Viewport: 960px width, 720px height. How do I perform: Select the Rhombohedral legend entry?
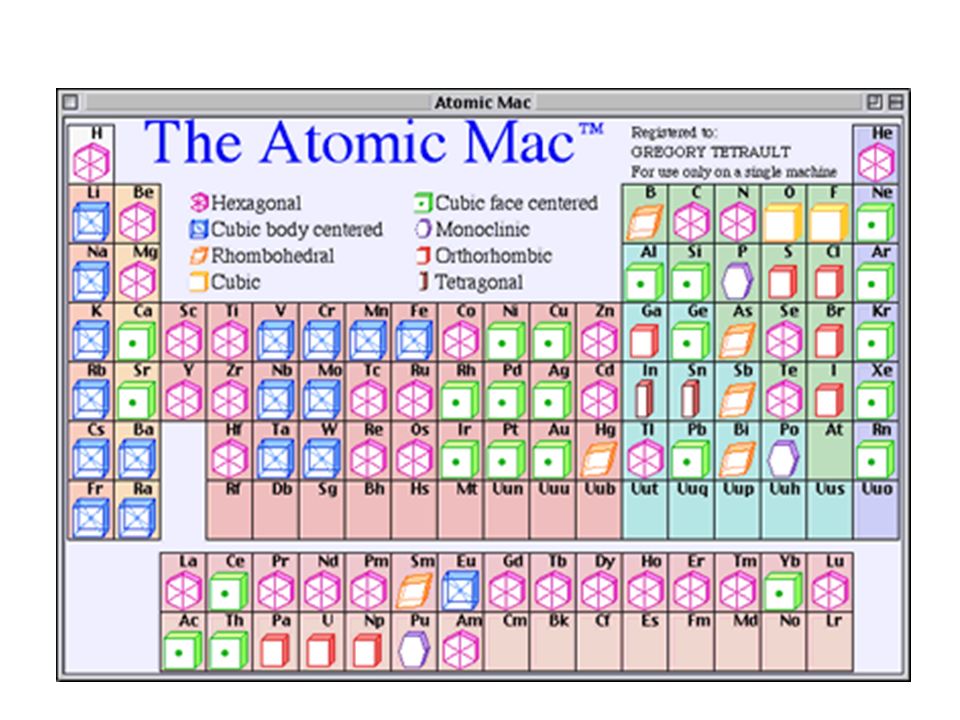point(262,256)
